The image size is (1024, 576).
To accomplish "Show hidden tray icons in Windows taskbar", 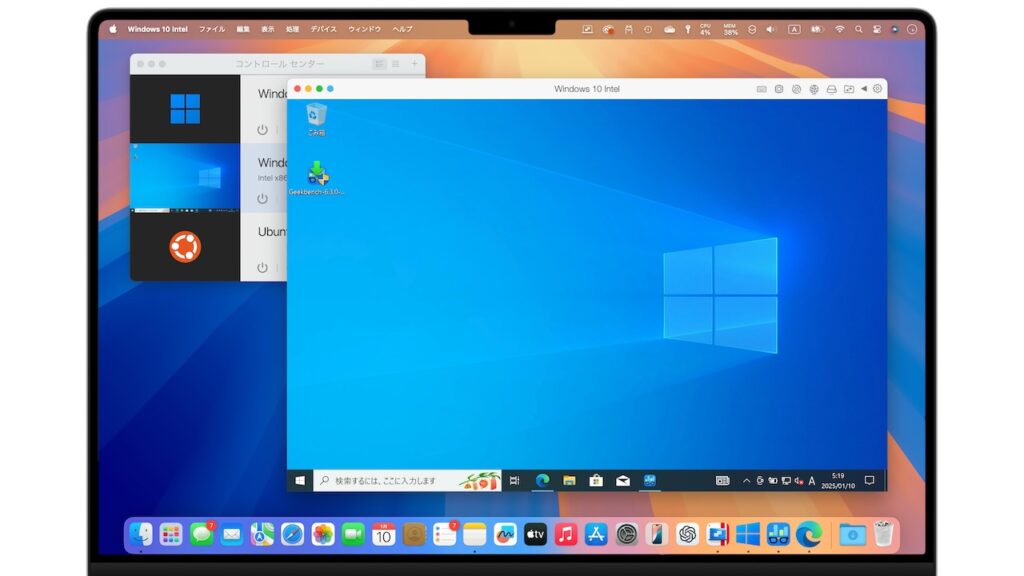I will [746, 481].
